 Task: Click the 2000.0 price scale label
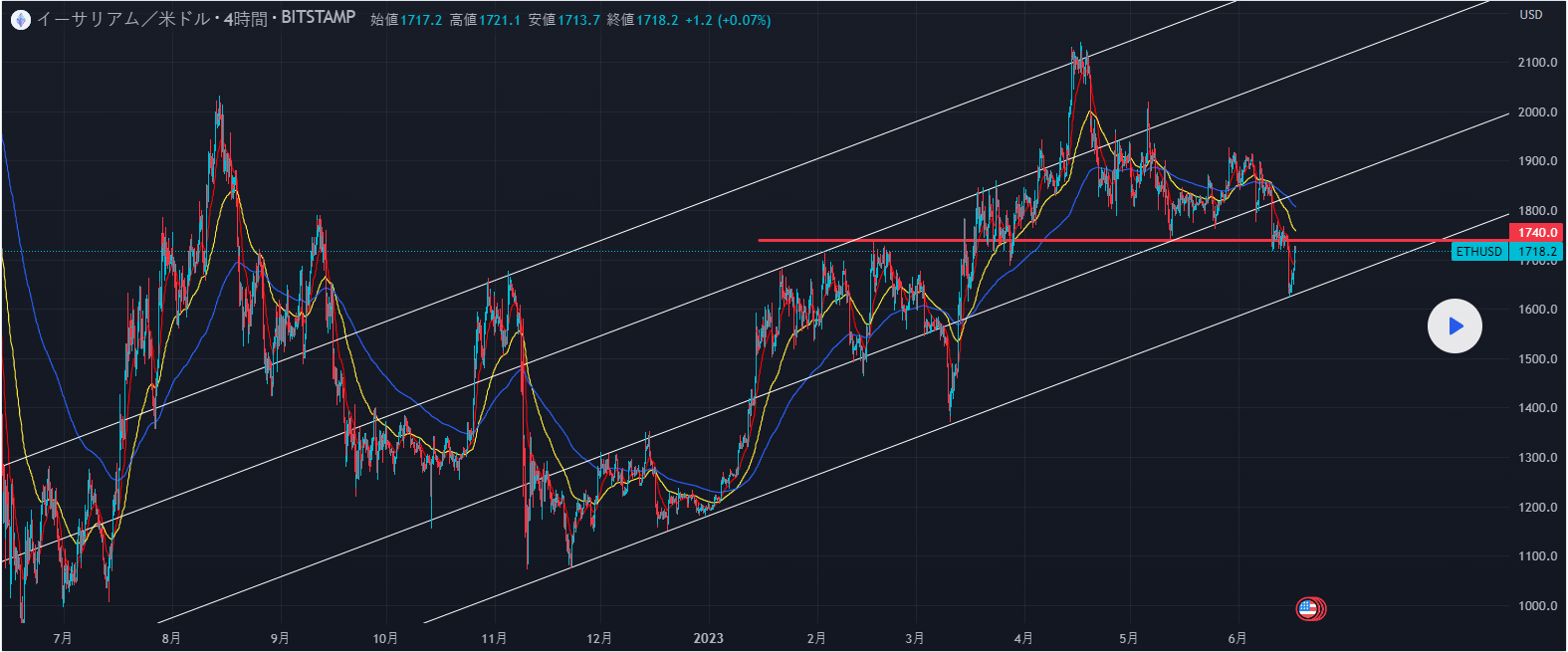(x=1537, y=112)
